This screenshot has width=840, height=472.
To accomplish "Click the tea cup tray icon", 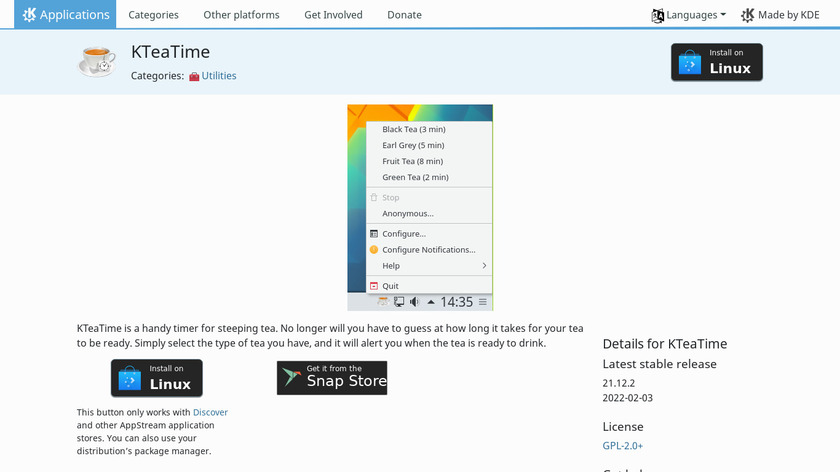I will tap(382, 302).
